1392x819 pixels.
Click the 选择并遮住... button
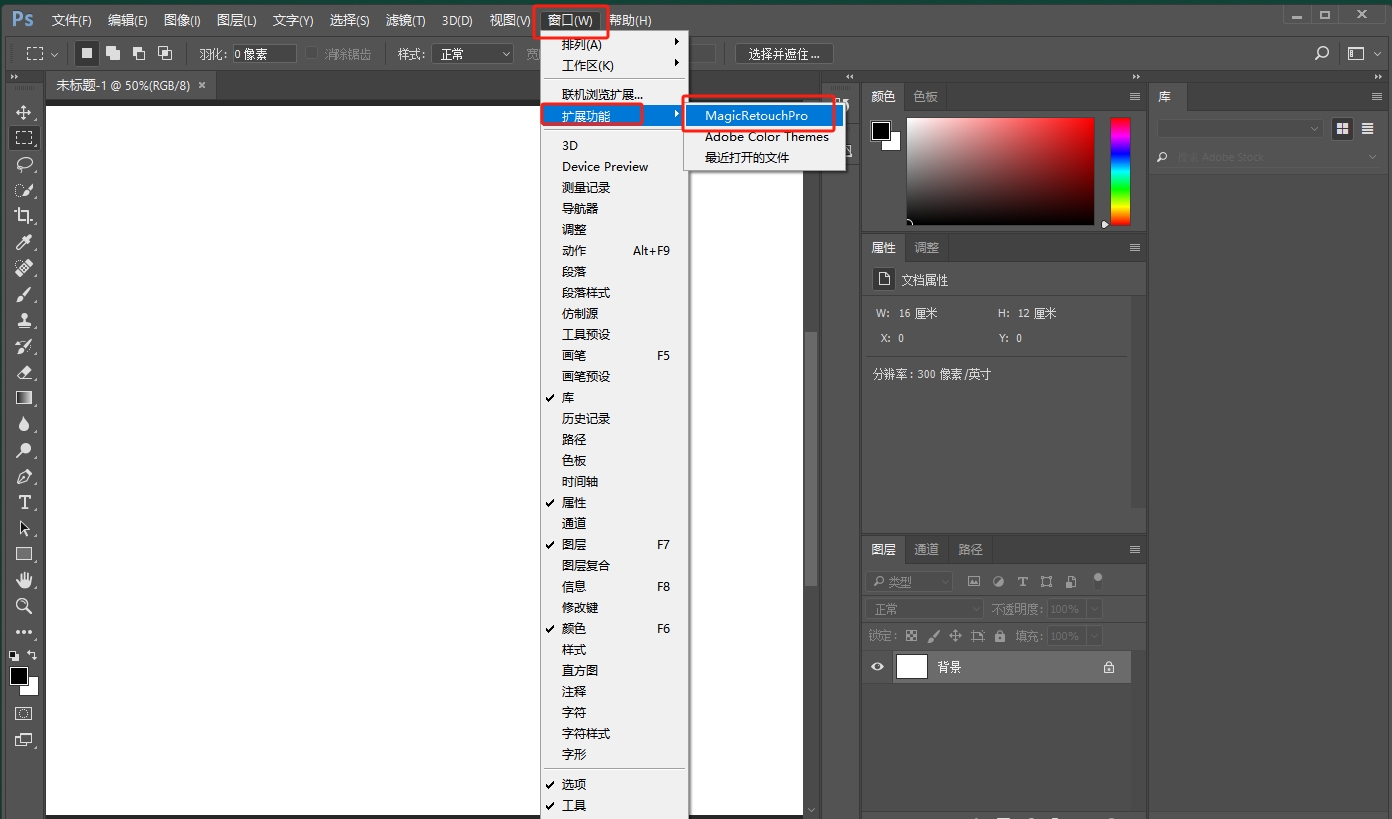pos(784,54)
